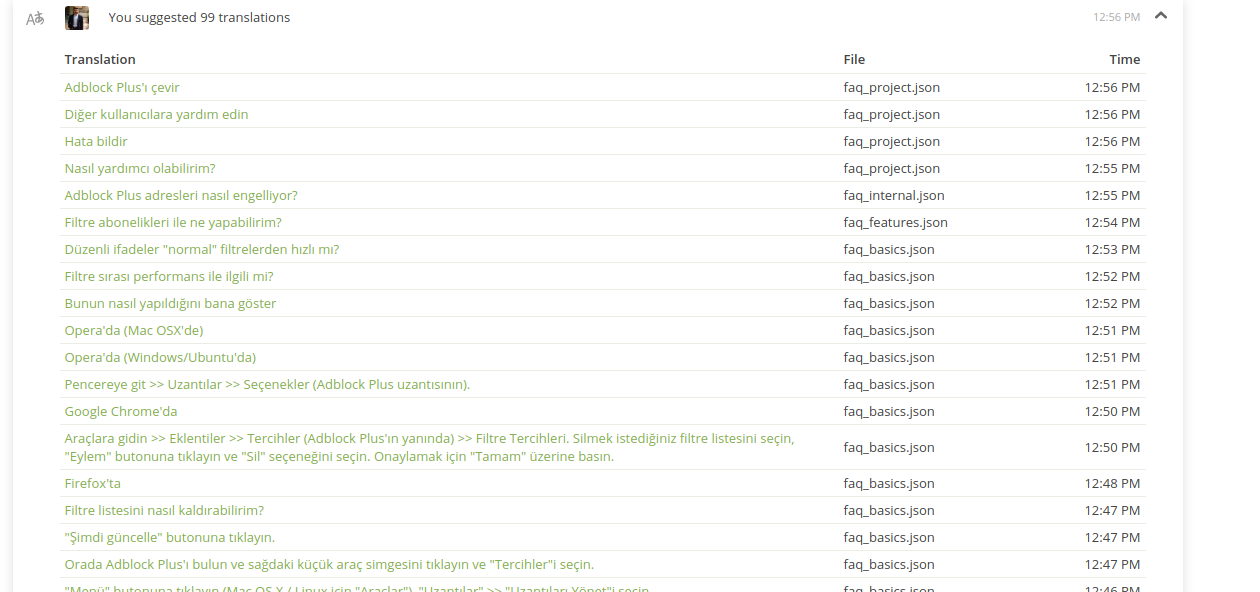Click the File column header

coord(854,59)
